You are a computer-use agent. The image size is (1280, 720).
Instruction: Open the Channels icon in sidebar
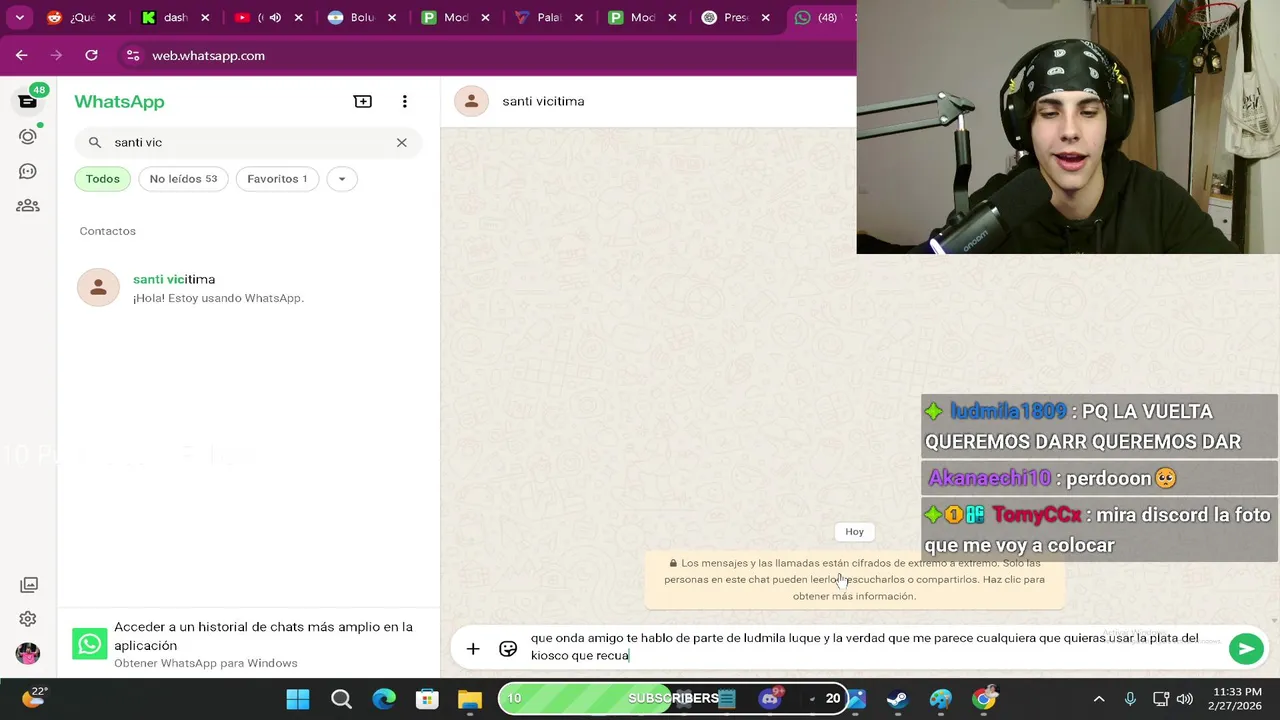coord(28,171)
